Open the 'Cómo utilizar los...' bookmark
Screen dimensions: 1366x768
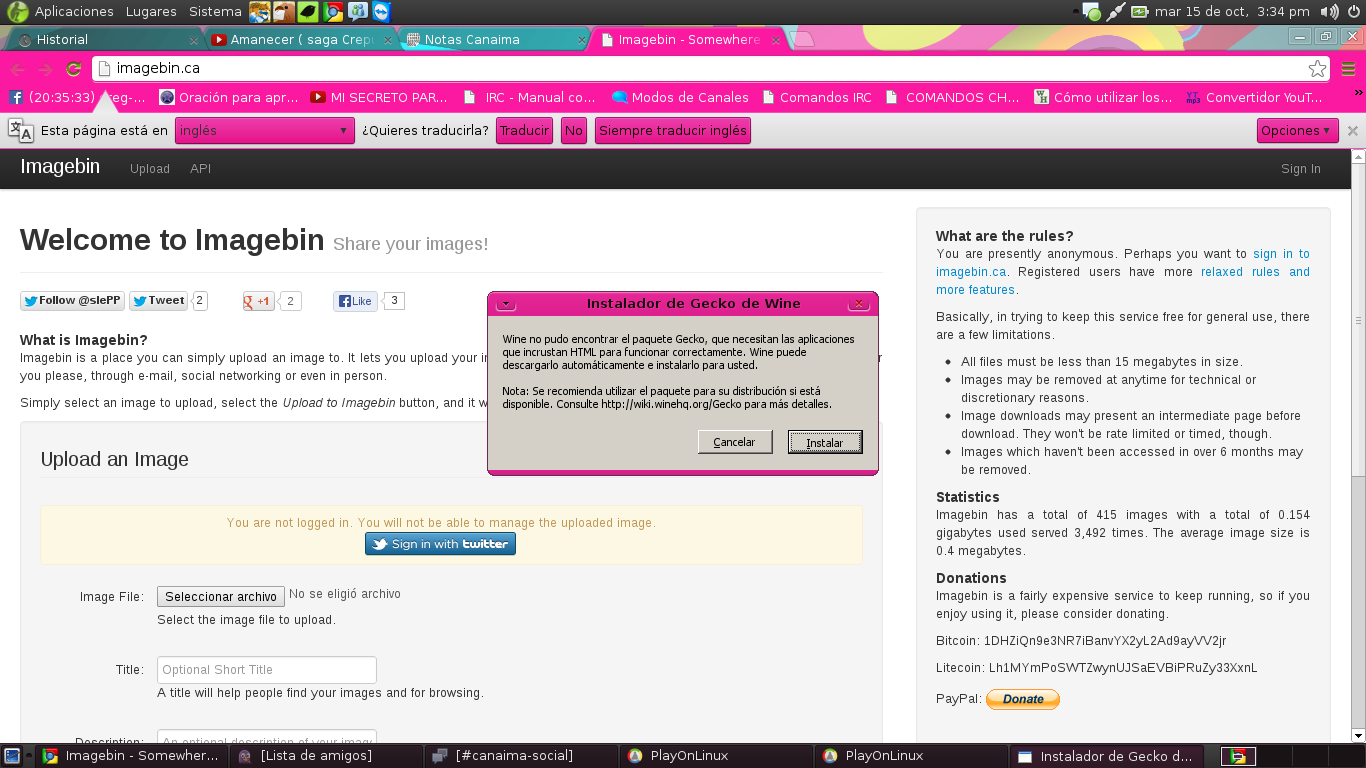[1103, 97]
